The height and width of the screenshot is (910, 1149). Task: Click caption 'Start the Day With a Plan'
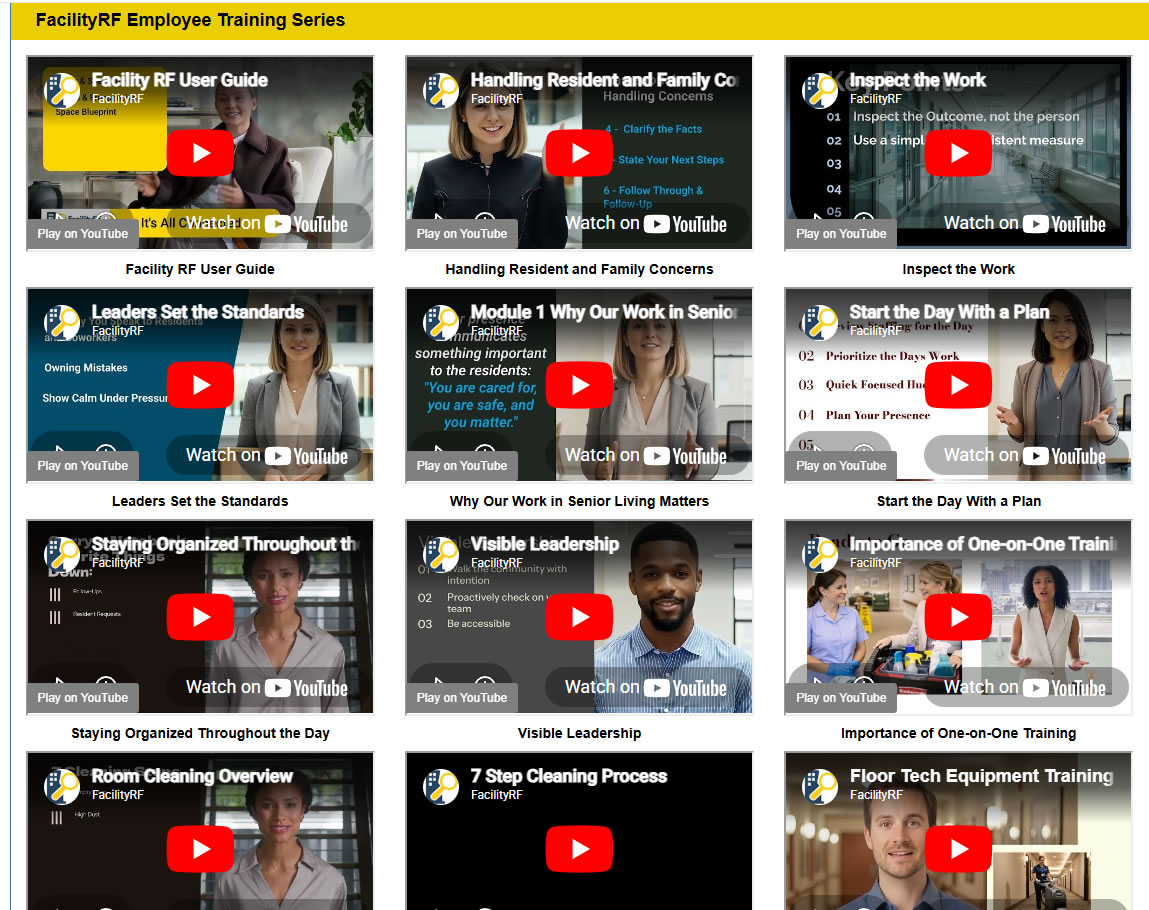pyautogui.click(x=958, y=501)
